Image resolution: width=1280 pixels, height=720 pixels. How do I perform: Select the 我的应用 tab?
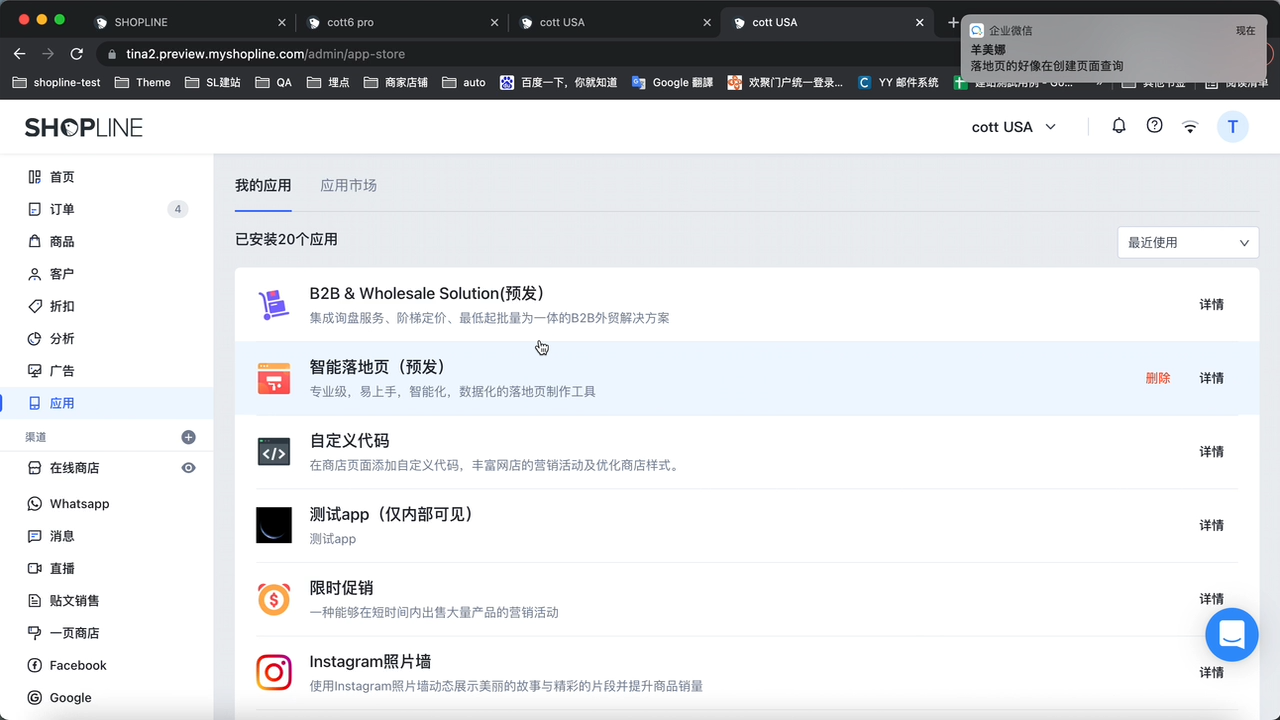tap(263, 185)
